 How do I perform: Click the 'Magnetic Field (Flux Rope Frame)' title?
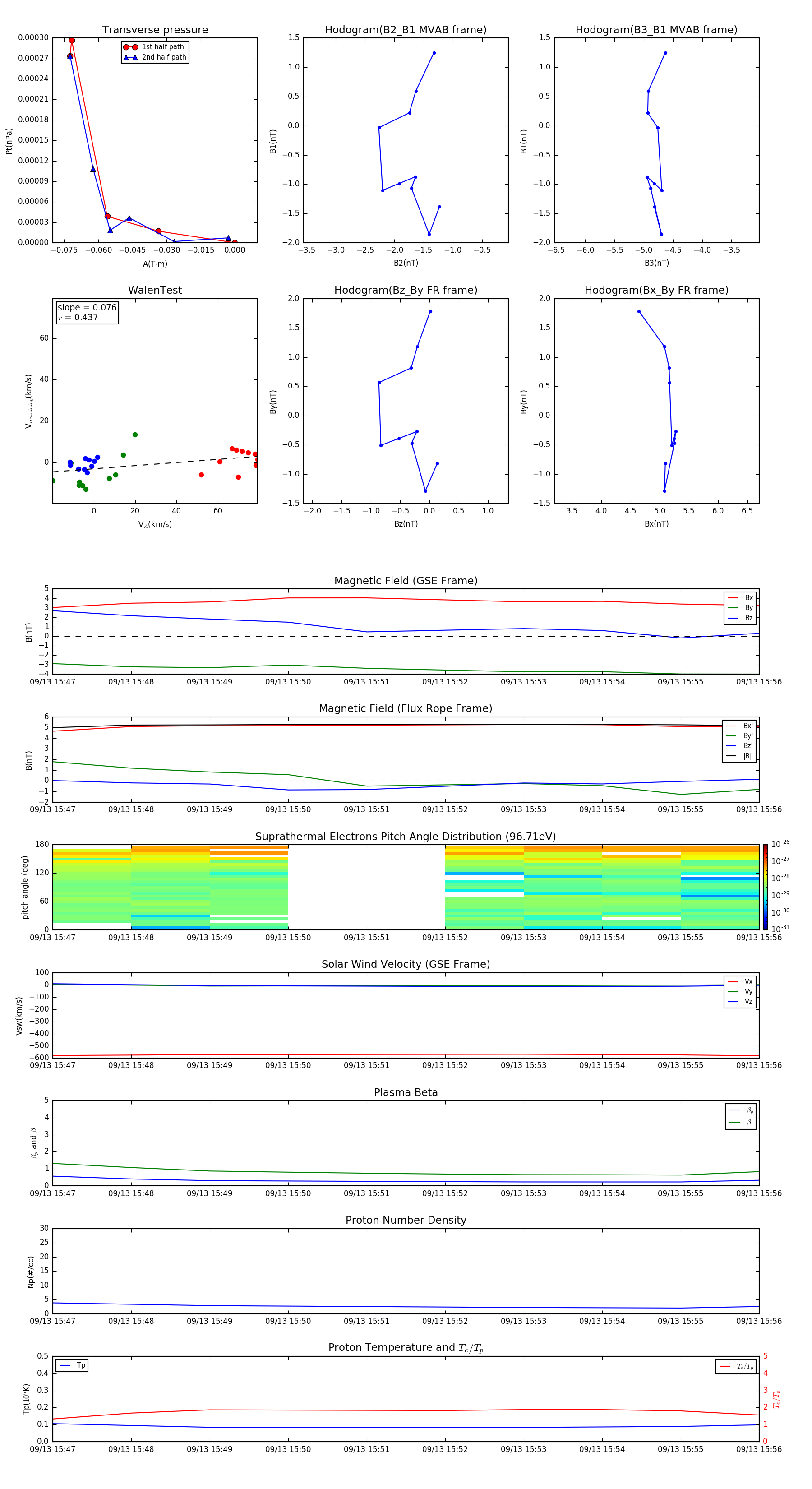pyautogui.click(x=406, y=709)
